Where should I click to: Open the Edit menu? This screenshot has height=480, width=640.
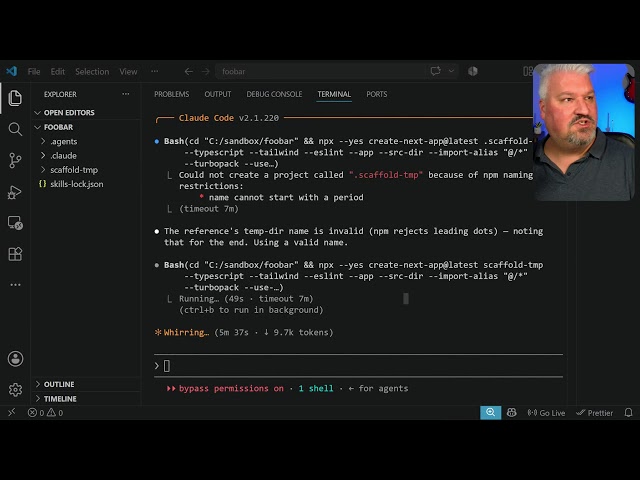click(58, 71)
